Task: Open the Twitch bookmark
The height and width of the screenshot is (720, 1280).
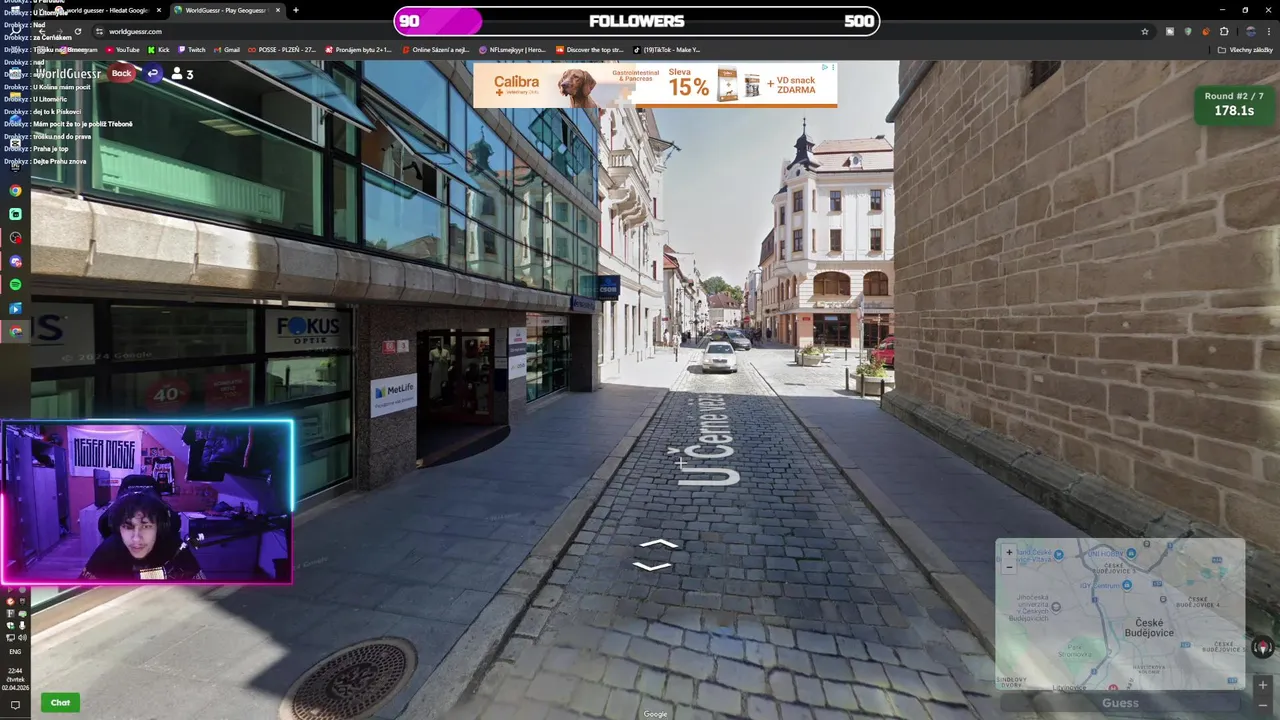Action: [x=192, y=49]
